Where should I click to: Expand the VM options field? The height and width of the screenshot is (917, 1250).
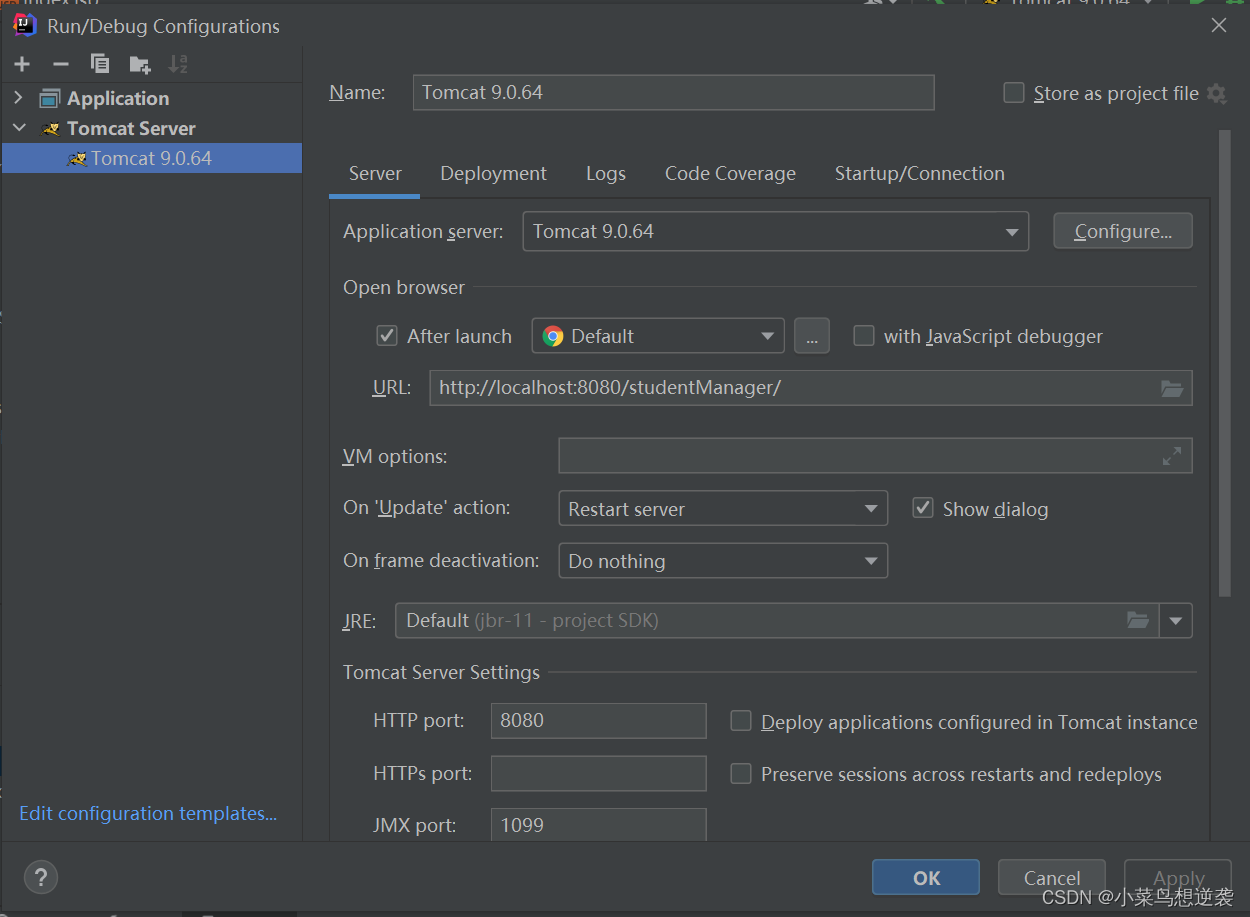(1172, 456)
